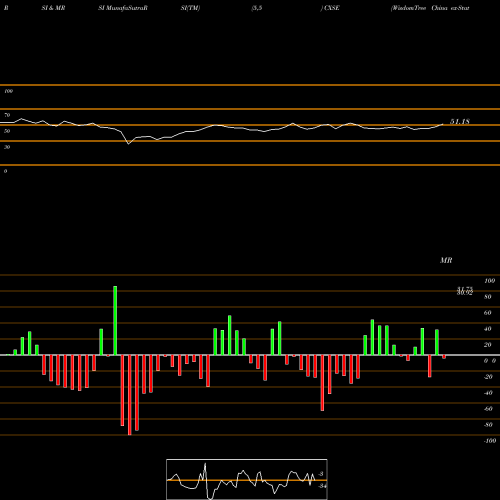Click the MR axis label '40'

point(488,329)
